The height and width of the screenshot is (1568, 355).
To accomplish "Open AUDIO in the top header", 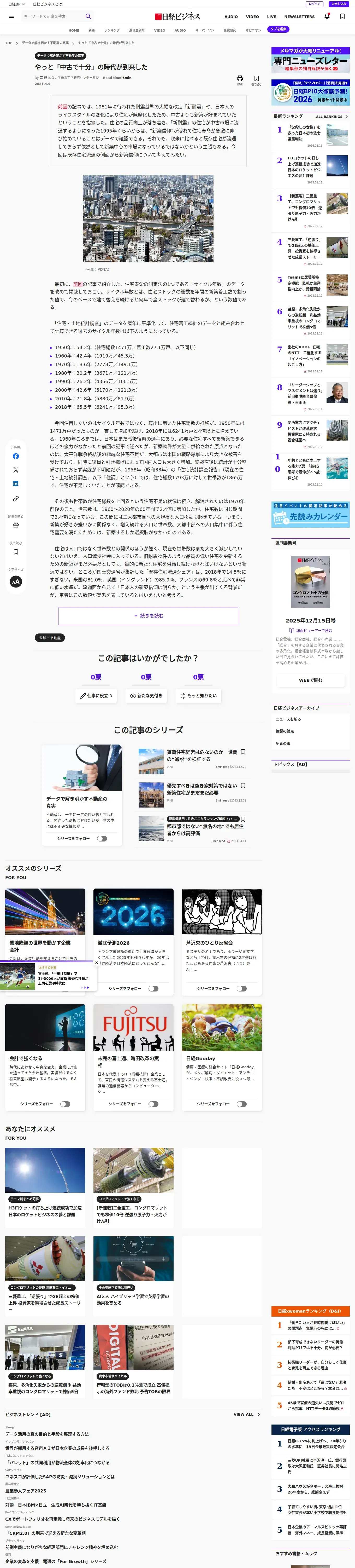I will pos(231,17).
